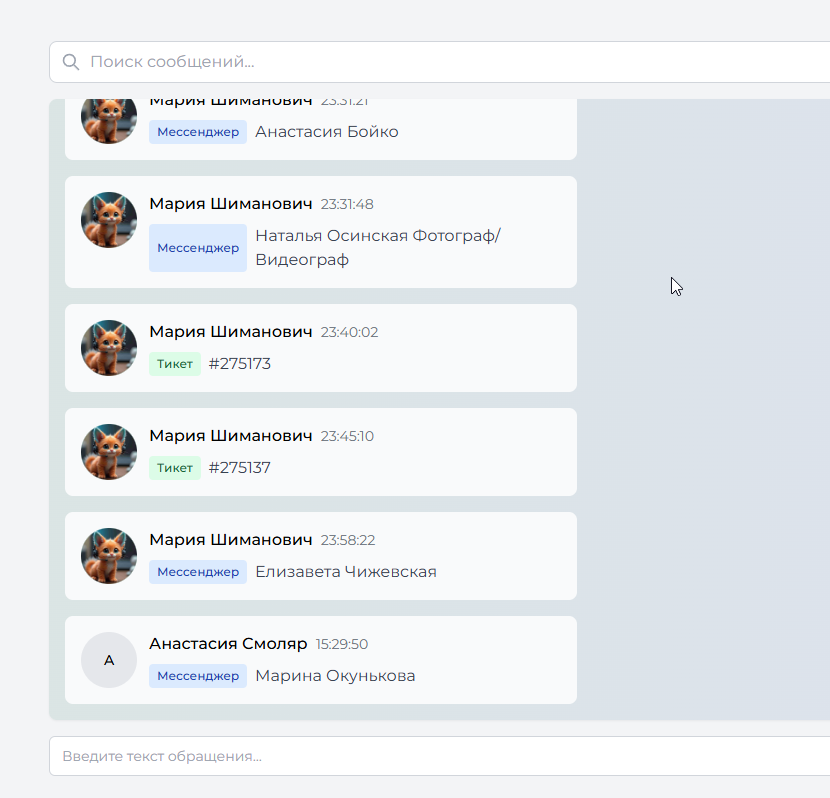Click the letter A avatar of Анастасия Смоляр
Image resolution: width=830 pixels, height=798 pixels.
point(109,660)
